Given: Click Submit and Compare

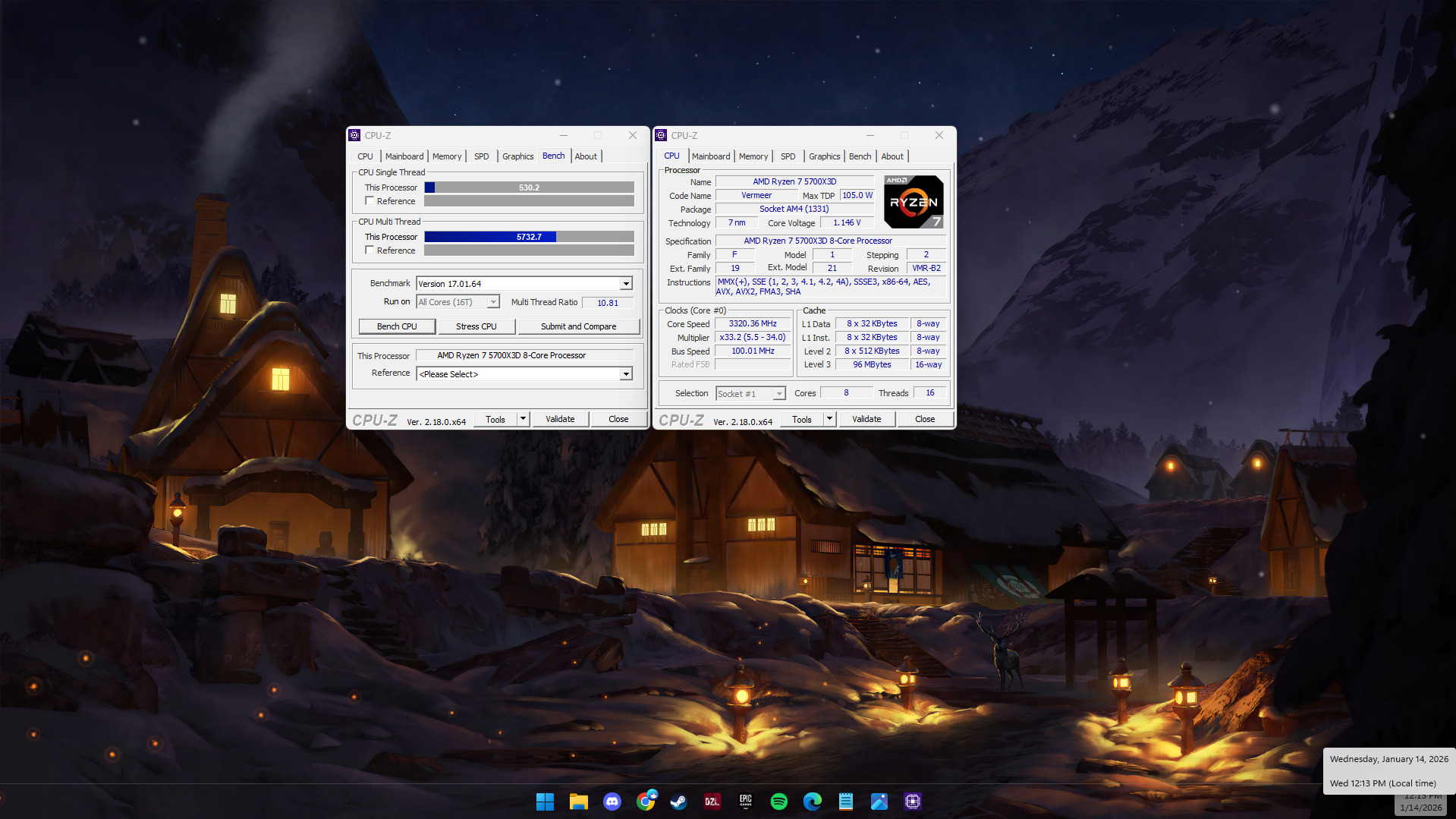Looking at the screenshot, I should [x=579, y=326].
